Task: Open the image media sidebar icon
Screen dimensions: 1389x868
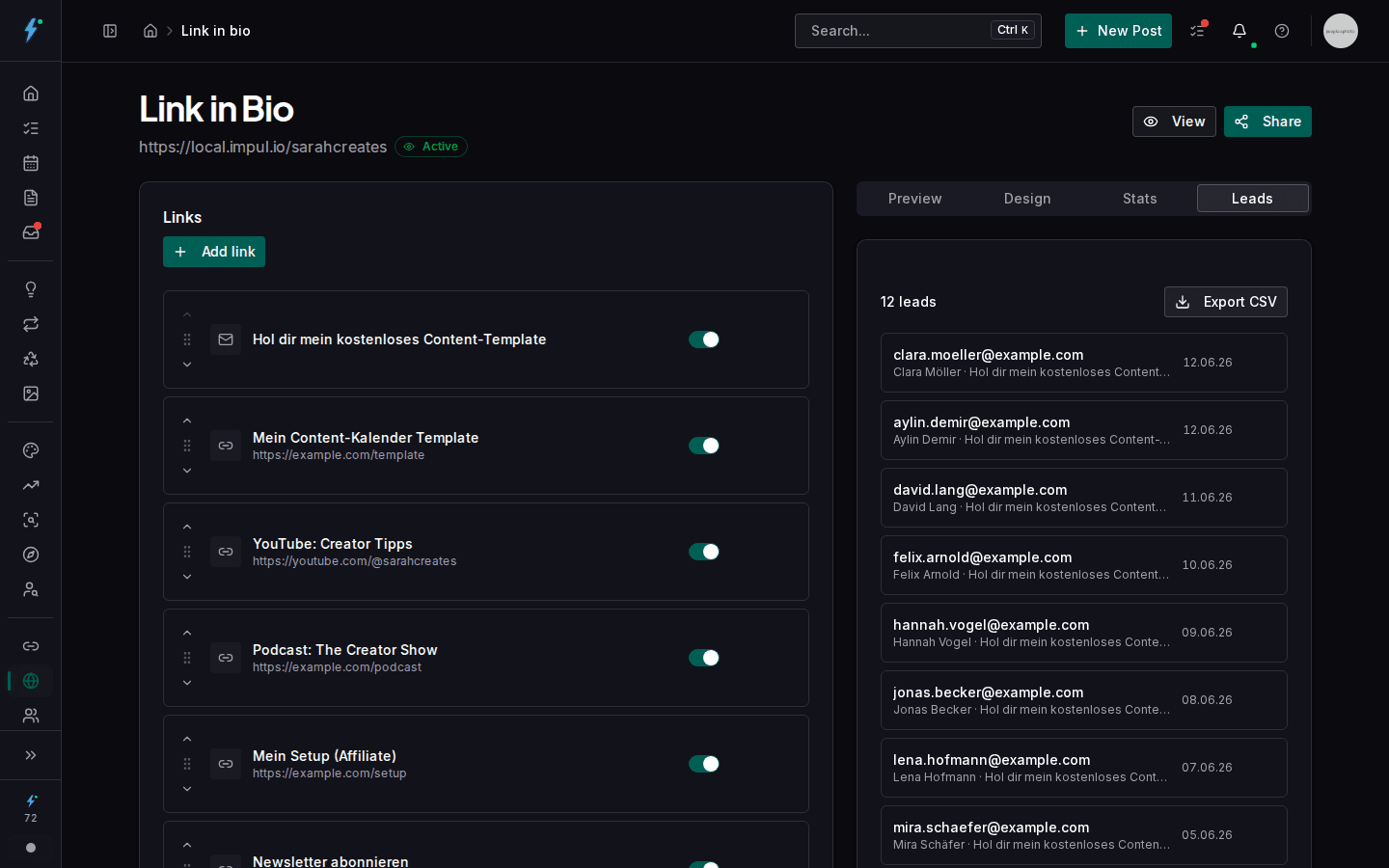Action: click(31, 393)
